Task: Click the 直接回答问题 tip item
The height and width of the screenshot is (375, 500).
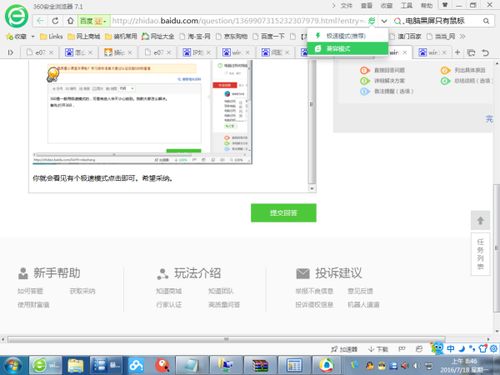Action: click(x=383, y=70)
